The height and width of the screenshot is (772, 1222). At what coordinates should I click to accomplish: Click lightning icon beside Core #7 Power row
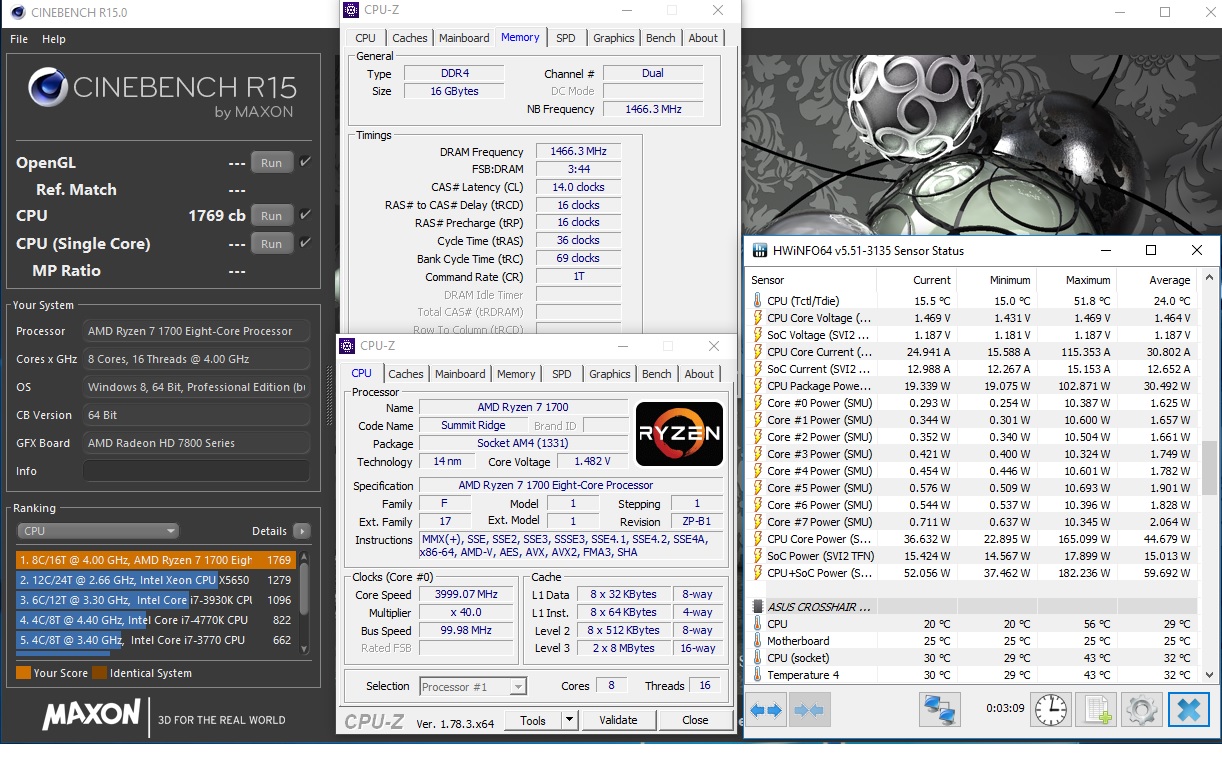coord(757,522)
